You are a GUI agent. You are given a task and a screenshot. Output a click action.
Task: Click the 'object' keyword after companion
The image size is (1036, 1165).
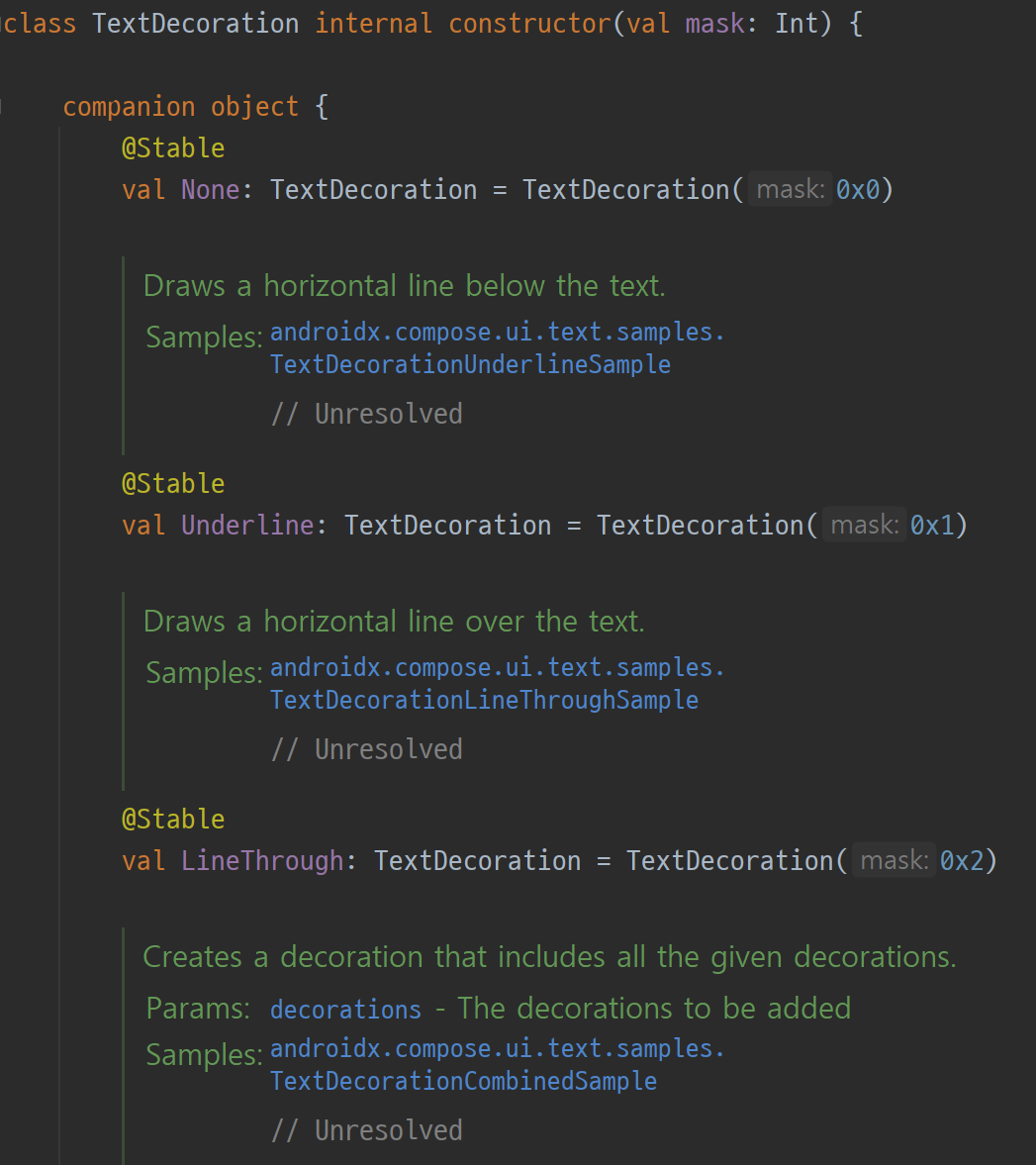point(254,106)
